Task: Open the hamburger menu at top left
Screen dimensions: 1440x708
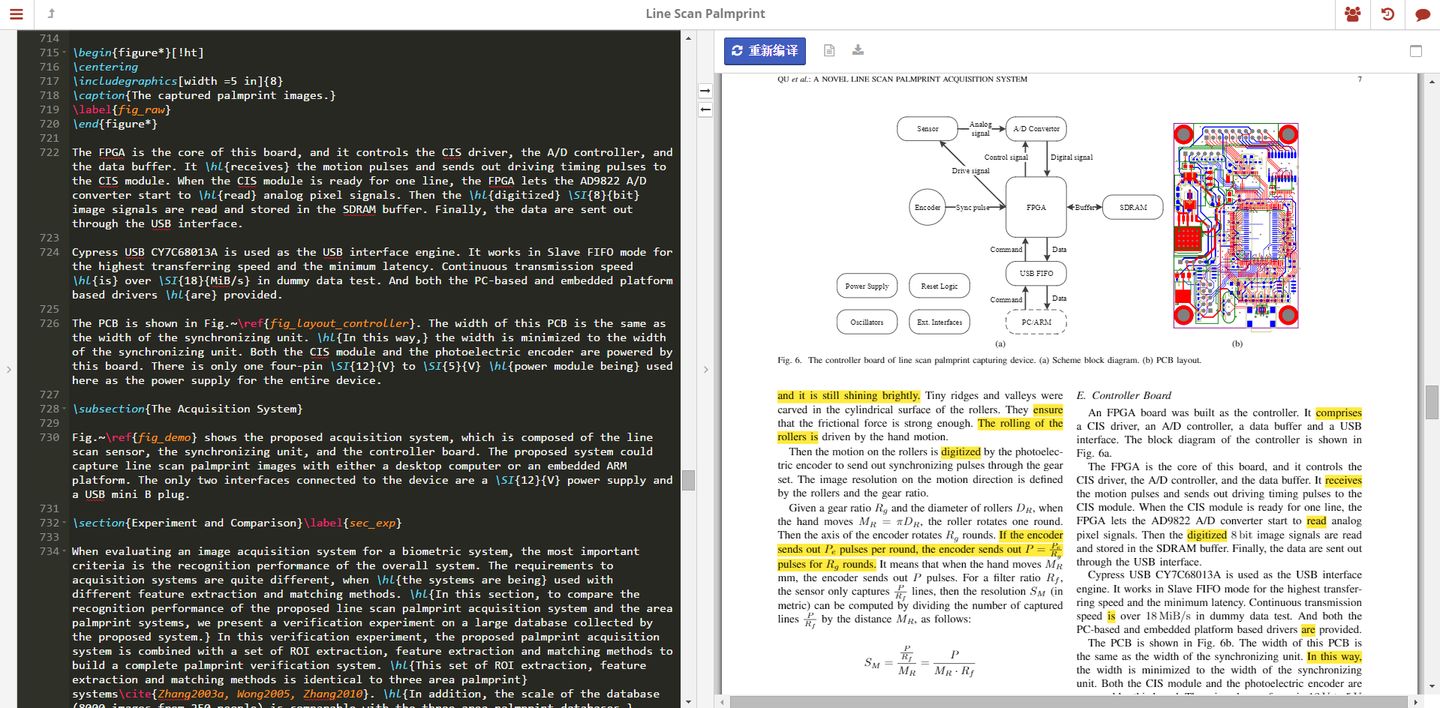Action: tap(17, 14)
